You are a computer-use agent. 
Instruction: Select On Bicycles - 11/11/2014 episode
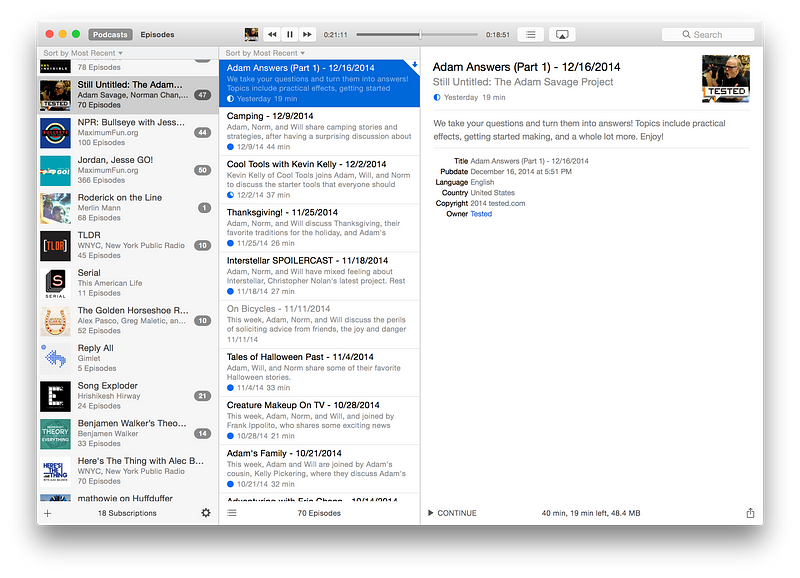[x=319, y=324]
